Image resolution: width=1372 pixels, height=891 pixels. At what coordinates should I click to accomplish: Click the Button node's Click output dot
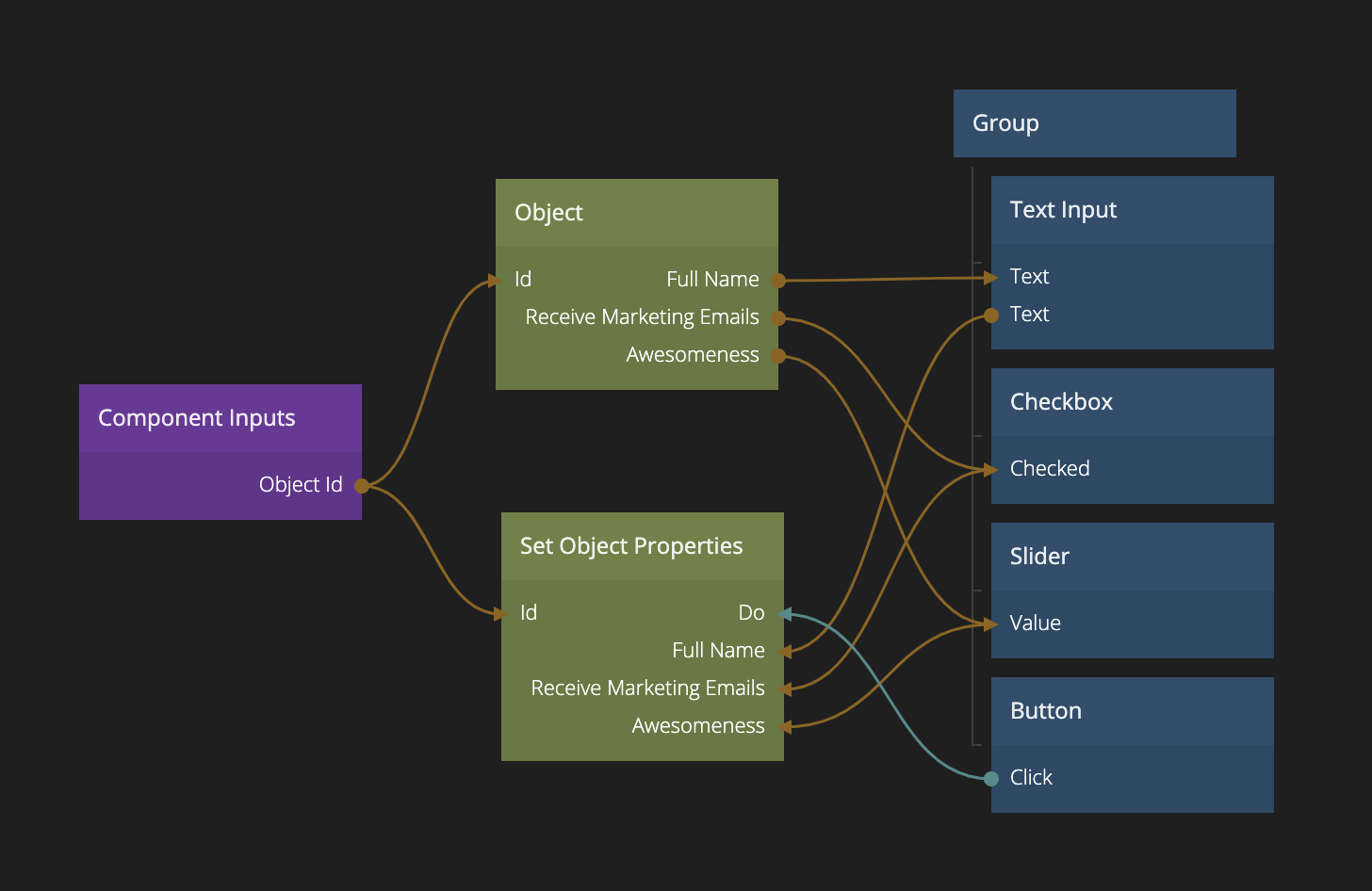point(991,779)
